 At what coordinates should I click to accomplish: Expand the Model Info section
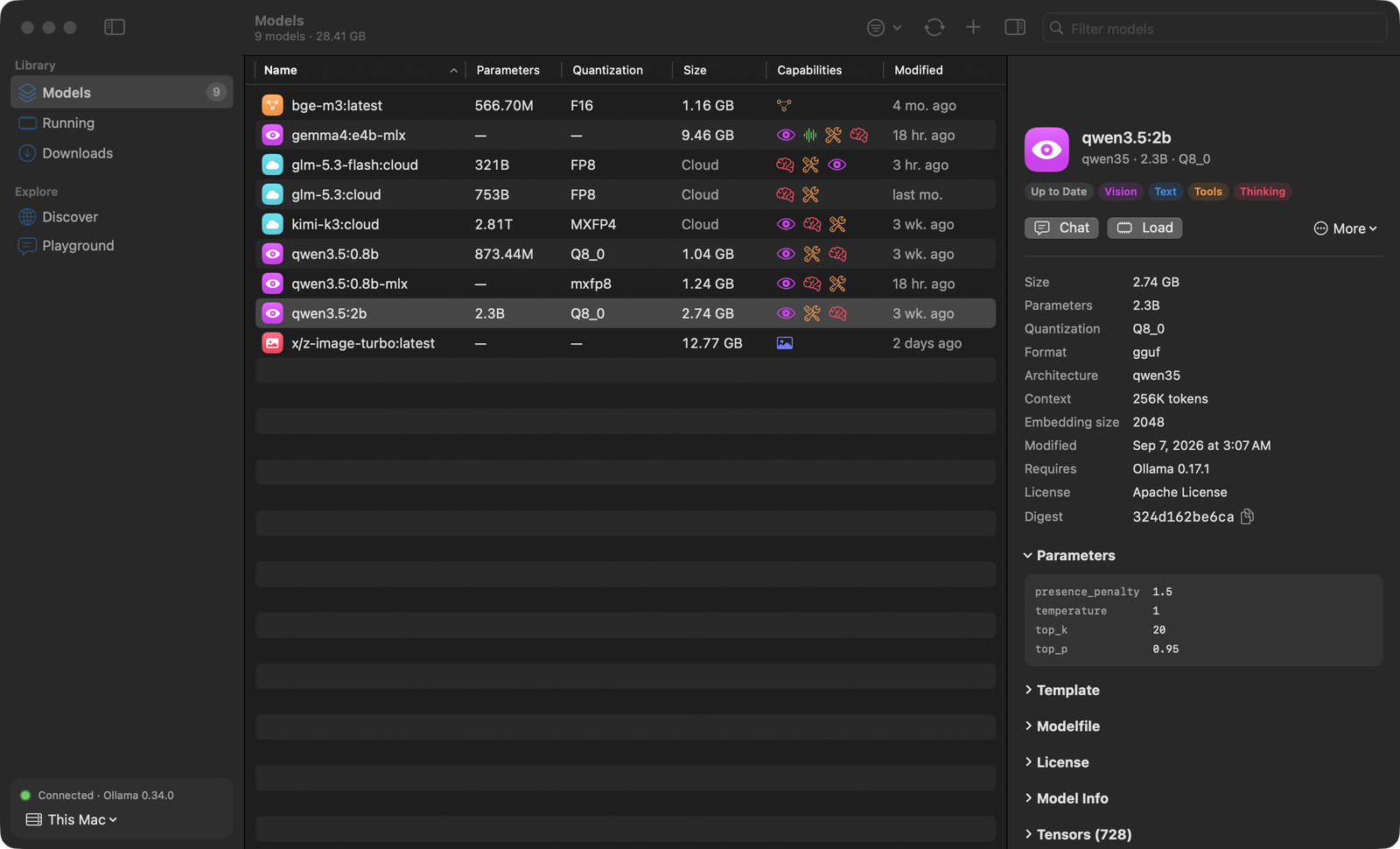point(1066,798)
